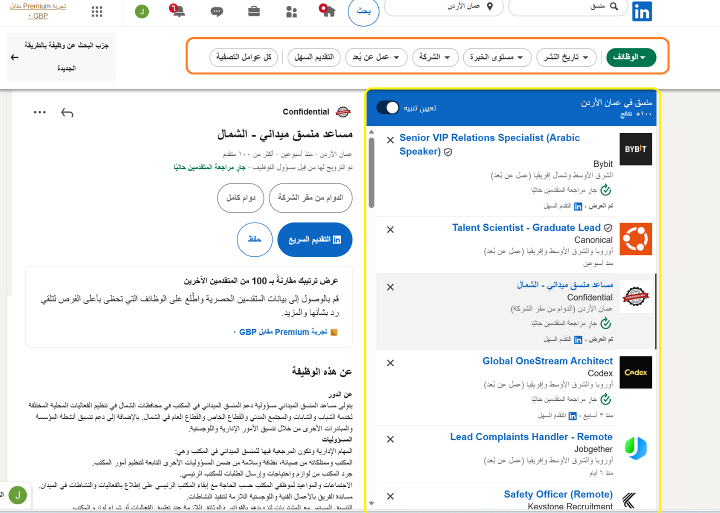Click scroll up arrow of job list

tap(371, 132)
